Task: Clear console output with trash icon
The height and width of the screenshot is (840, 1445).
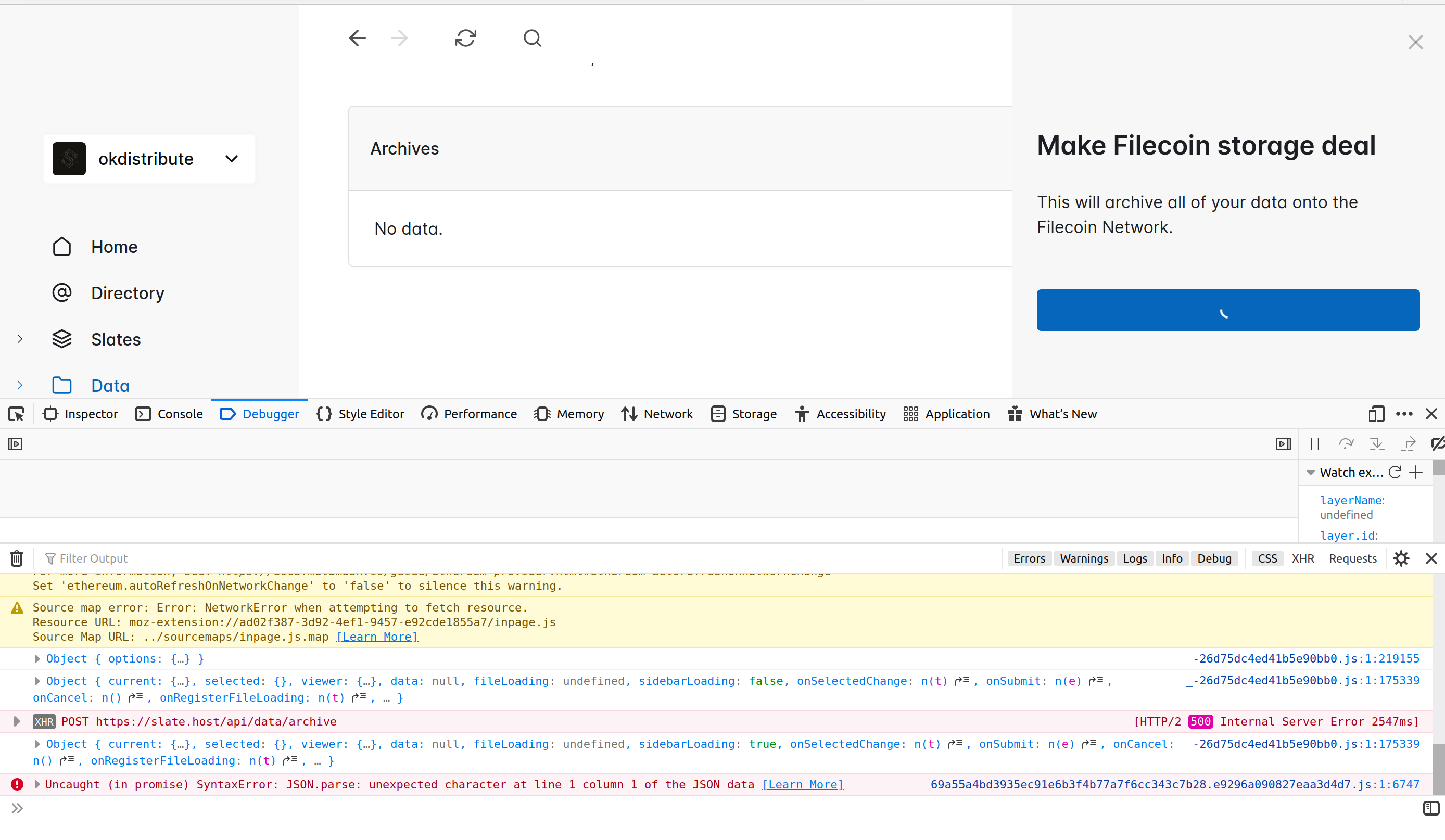Action: [x=17, y=558]
